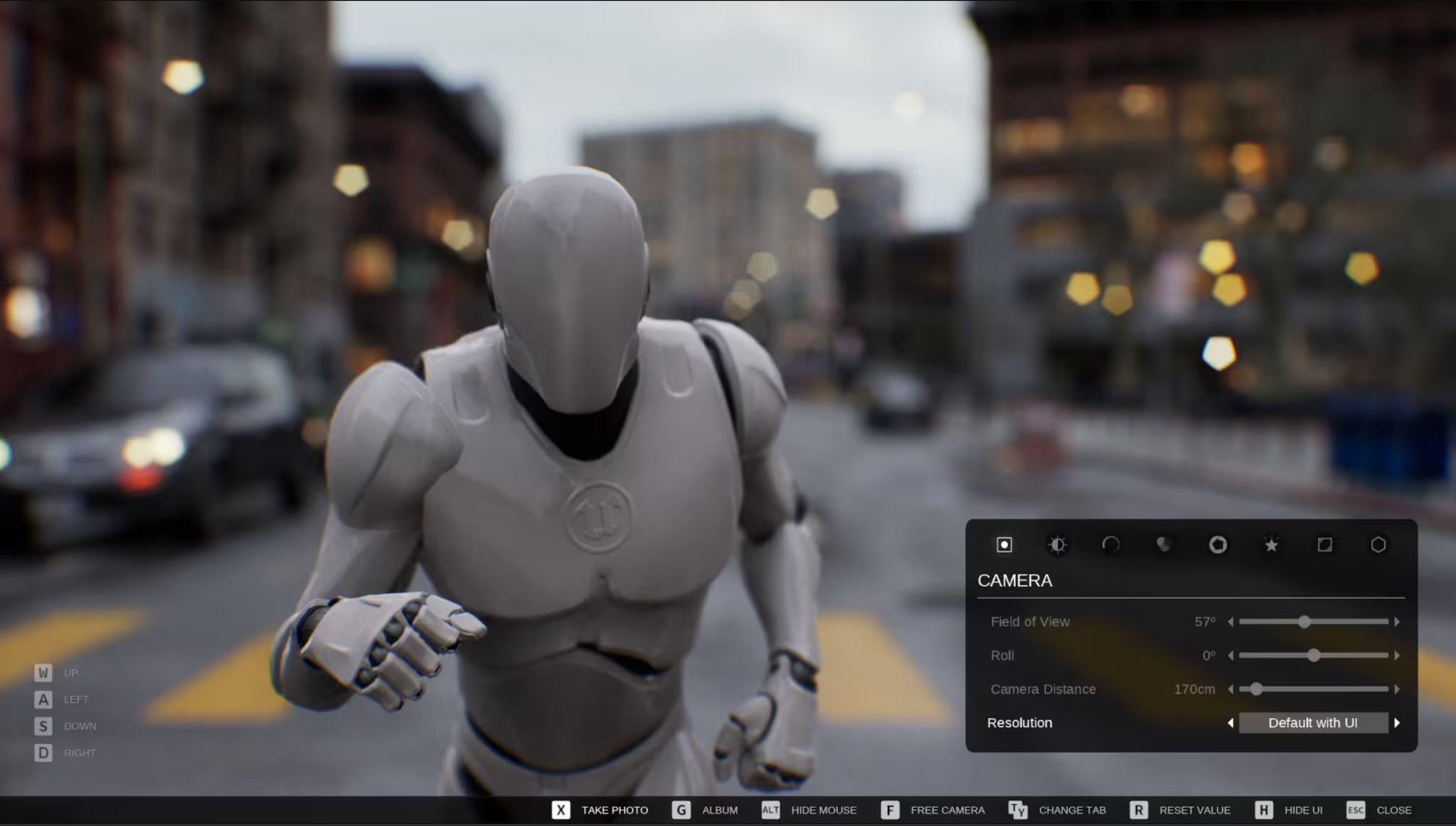The image size is (1456, 826).
Task: Click the rotation/reset icon
Action: click(x=1111, y=544)
